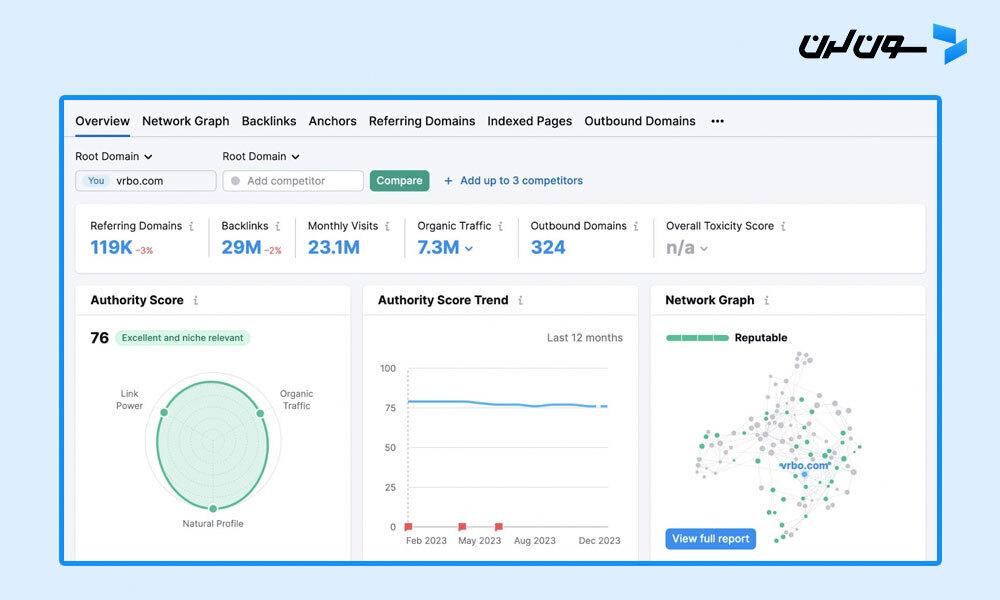This screenshot has height=600, width=1000.
Task: Click the 119K referring domains value
Action: pos(111,247)
